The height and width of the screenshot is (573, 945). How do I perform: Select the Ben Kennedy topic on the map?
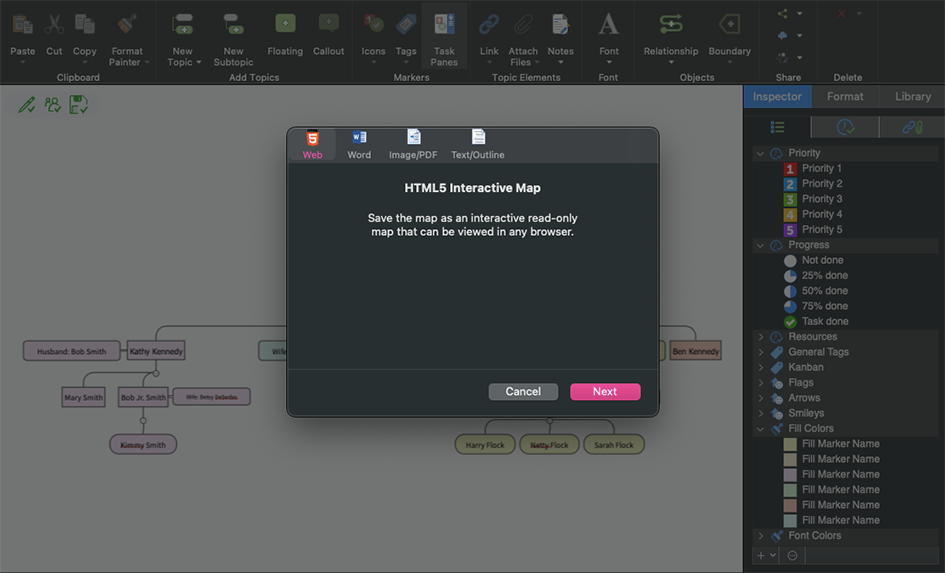point(695,351)
